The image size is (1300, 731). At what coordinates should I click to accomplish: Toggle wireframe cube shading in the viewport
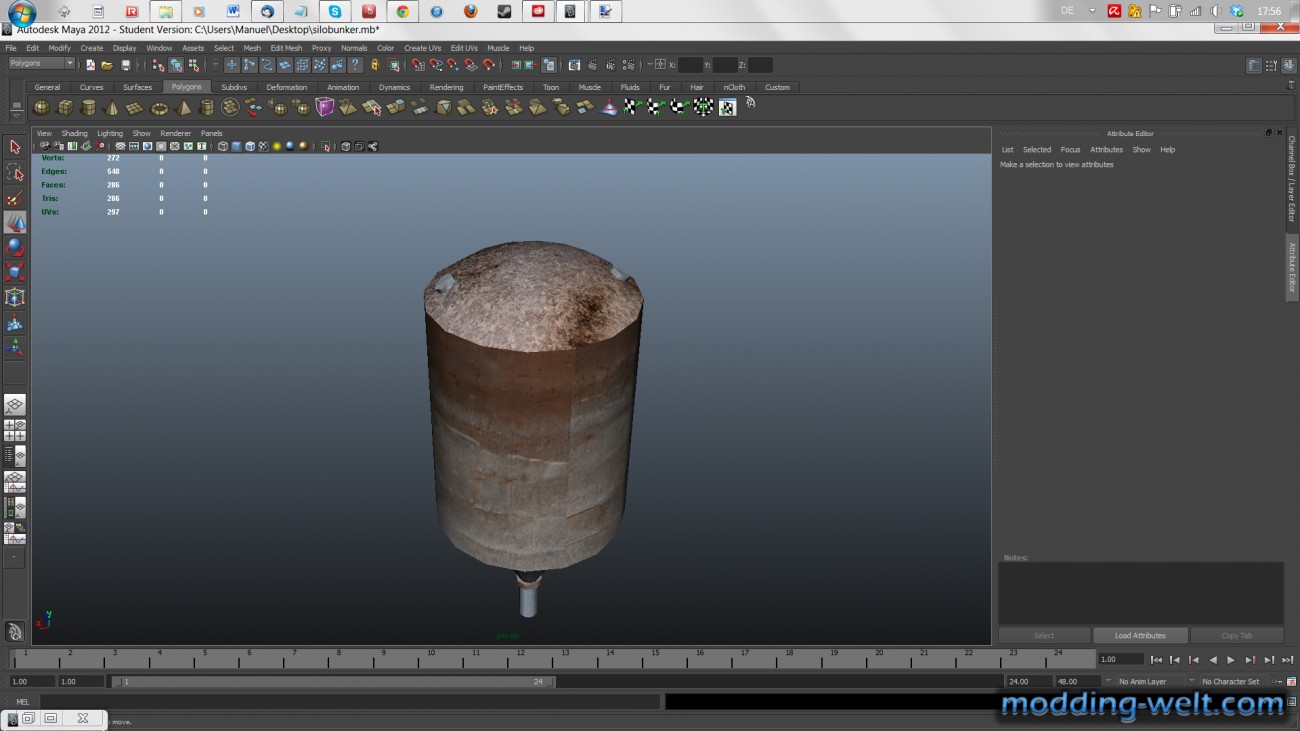pyautogui.click(x=223, y=146)
